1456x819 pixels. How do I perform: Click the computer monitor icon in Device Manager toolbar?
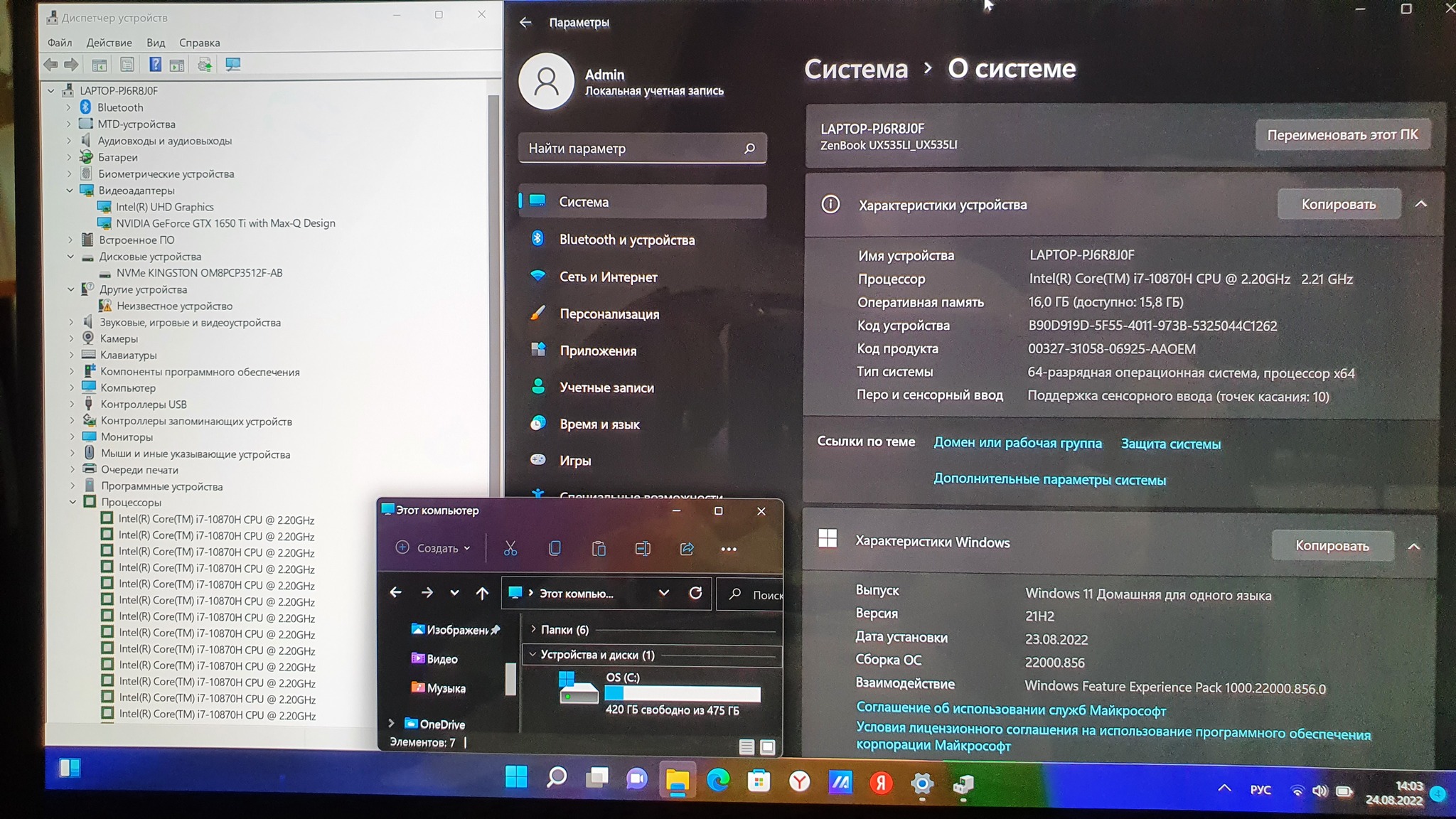pyautogui.click(x=232, y=65)
